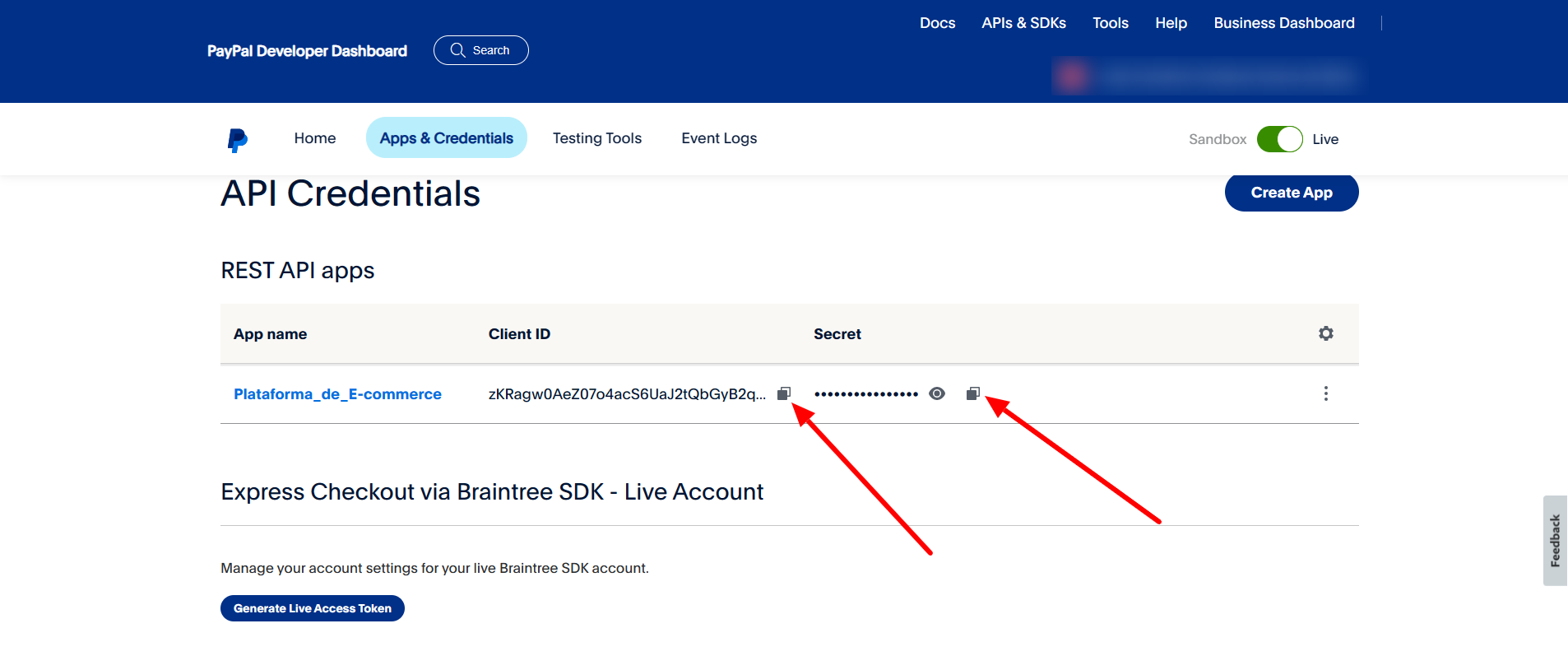Toggle the Sandbox/Live switch

tap(1280, 139)
